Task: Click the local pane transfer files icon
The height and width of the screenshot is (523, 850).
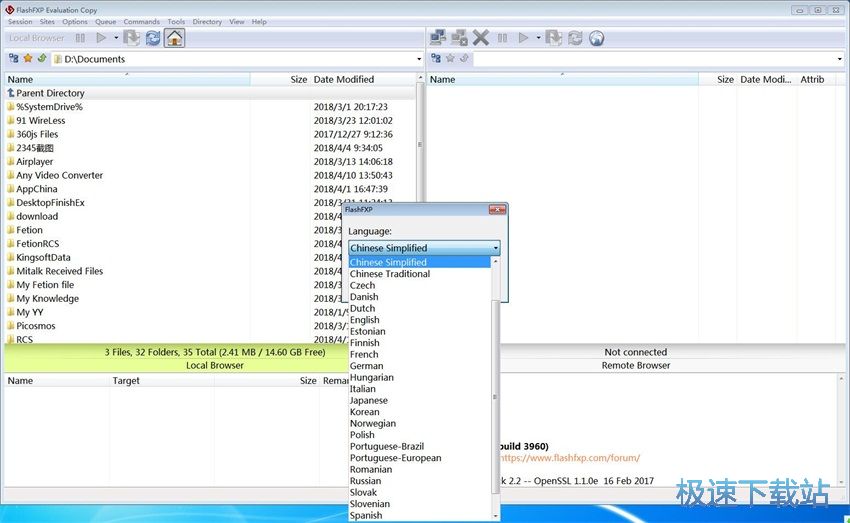Action: (131, 38)
